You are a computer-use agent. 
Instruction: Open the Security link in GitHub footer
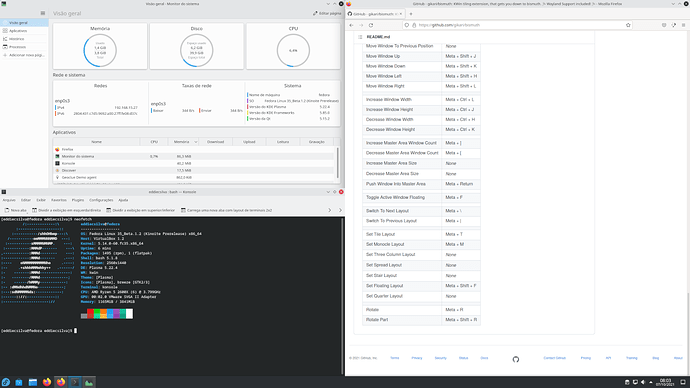tap(440, 358)
